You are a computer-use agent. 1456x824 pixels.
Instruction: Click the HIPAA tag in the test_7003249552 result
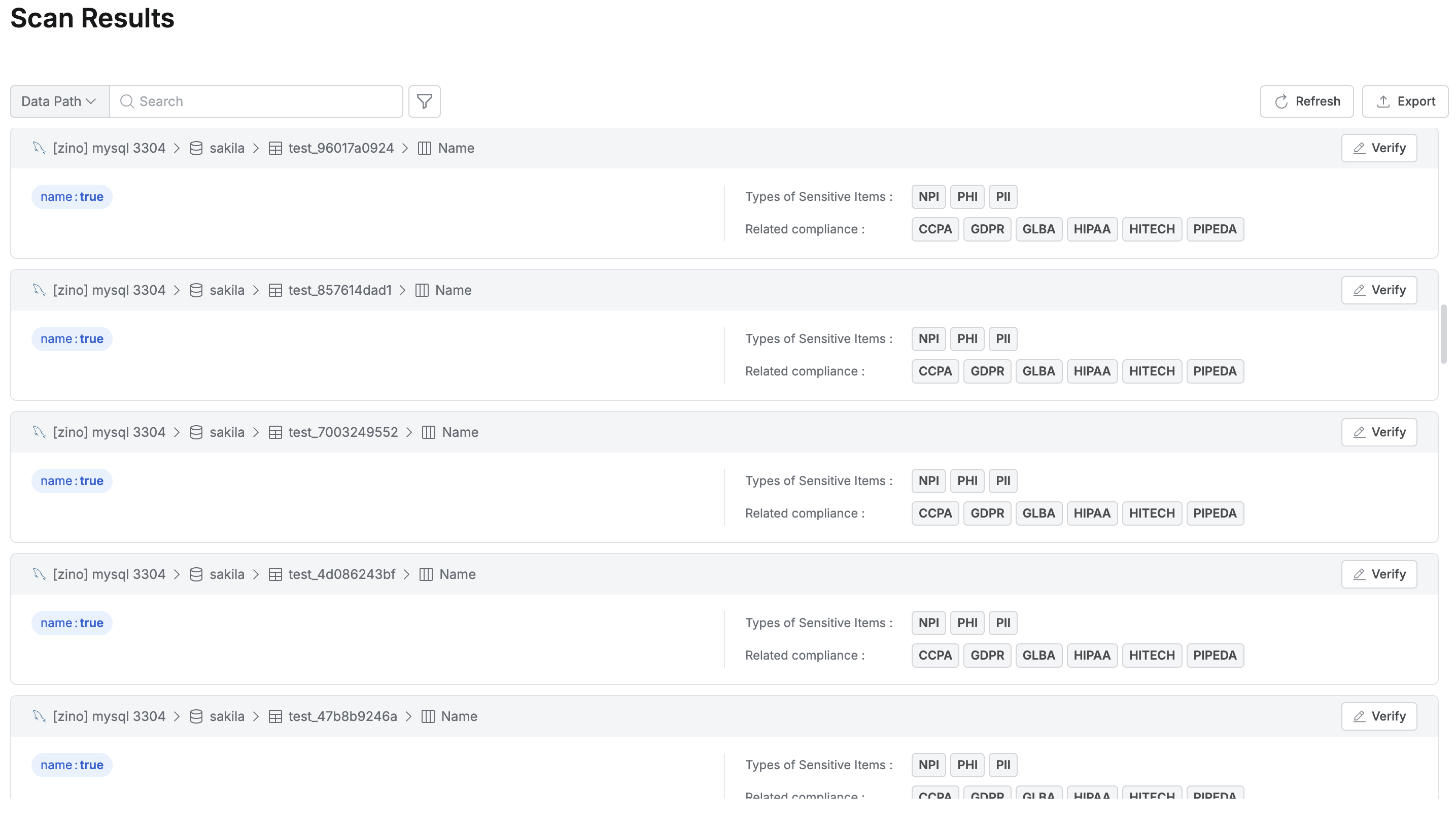[x=1092, y=513]
